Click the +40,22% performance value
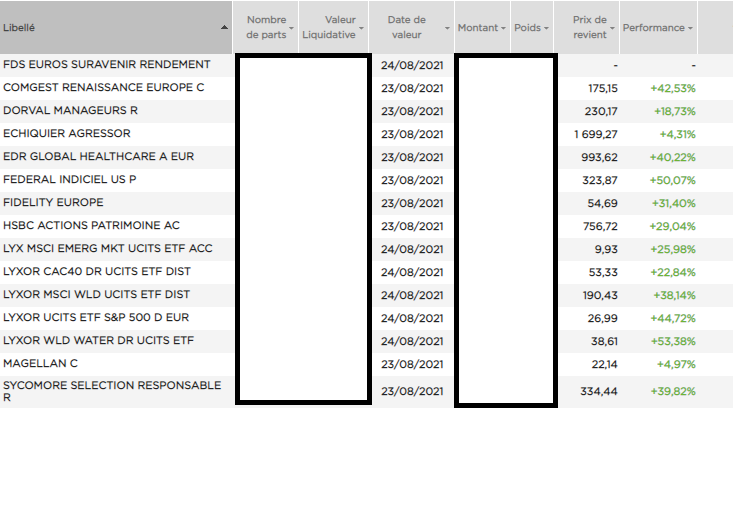Screen dimensions: 733x518 click(x=672, y=157)
